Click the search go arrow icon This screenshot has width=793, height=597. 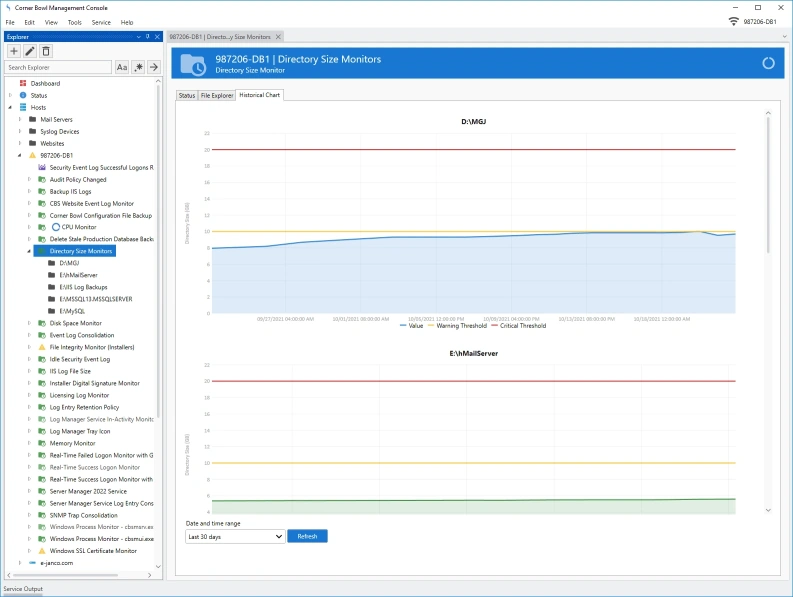(154, 67)
